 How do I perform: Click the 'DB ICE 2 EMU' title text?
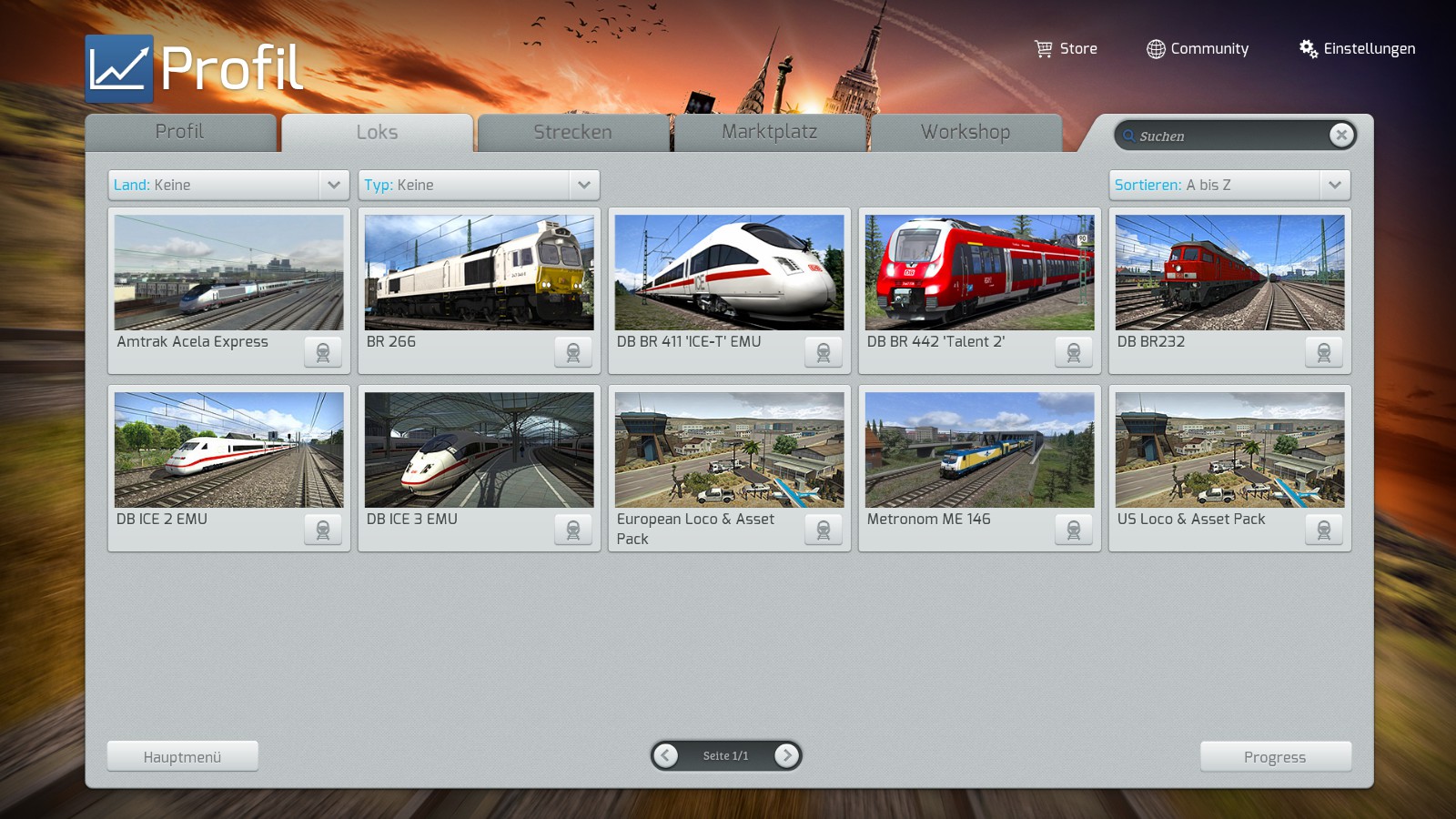click(x=162, y=520)
